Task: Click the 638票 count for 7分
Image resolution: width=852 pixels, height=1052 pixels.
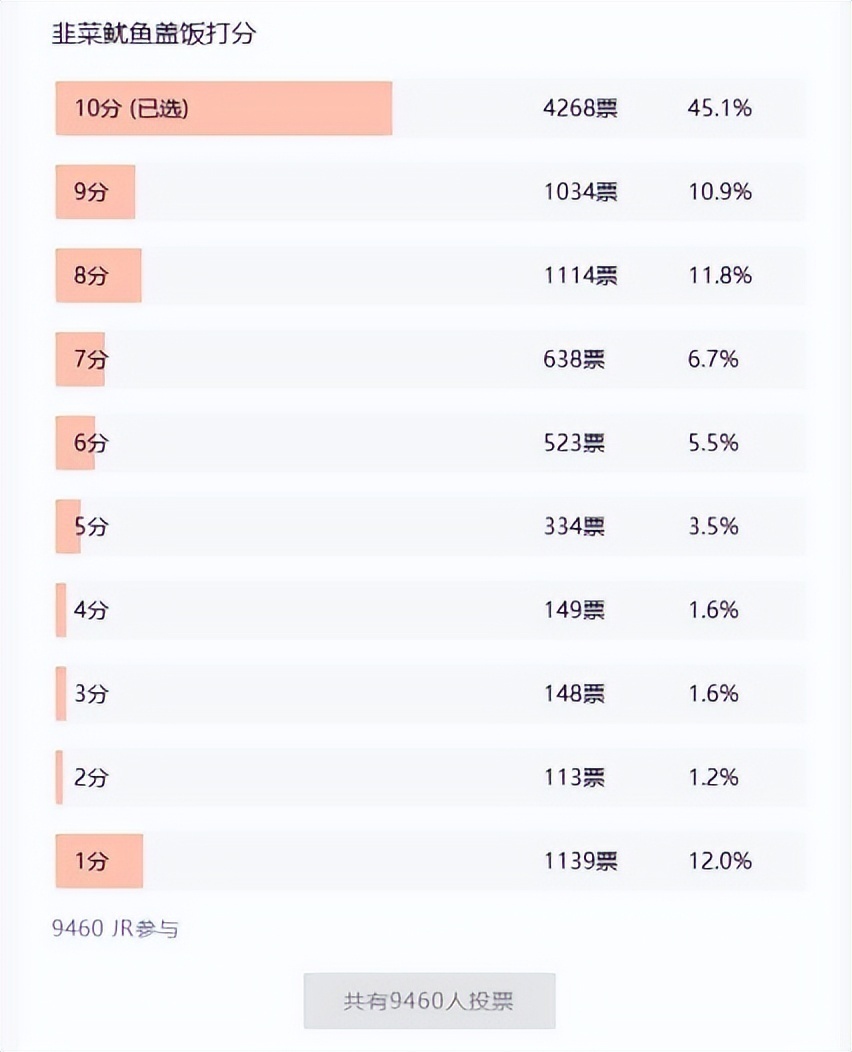Action: tap(574, 359)
